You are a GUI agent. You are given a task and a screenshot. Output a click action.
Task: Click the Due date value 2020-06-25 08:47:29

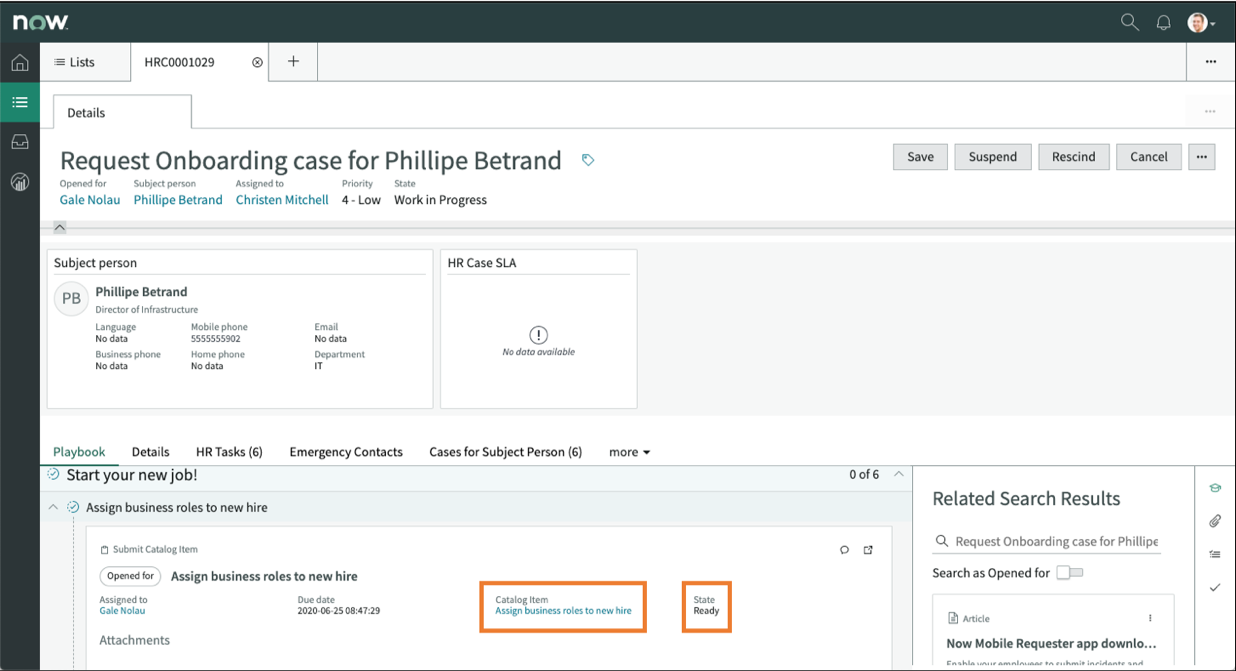click(339, 611)
